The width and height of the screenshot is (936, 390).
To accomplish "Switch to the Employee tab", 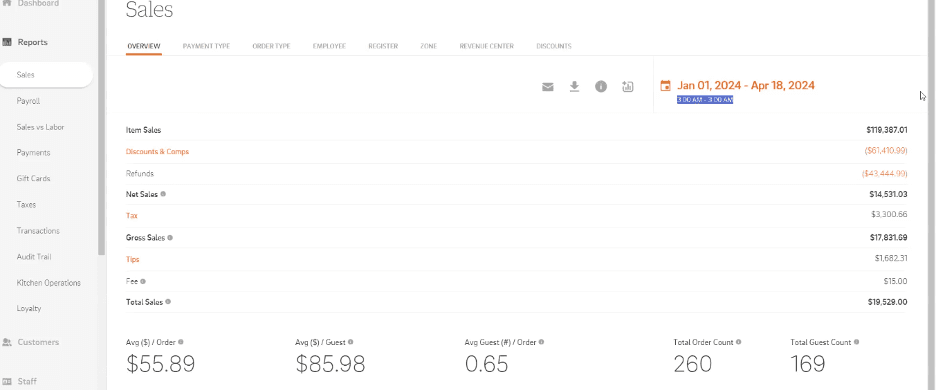I will 330,46.
